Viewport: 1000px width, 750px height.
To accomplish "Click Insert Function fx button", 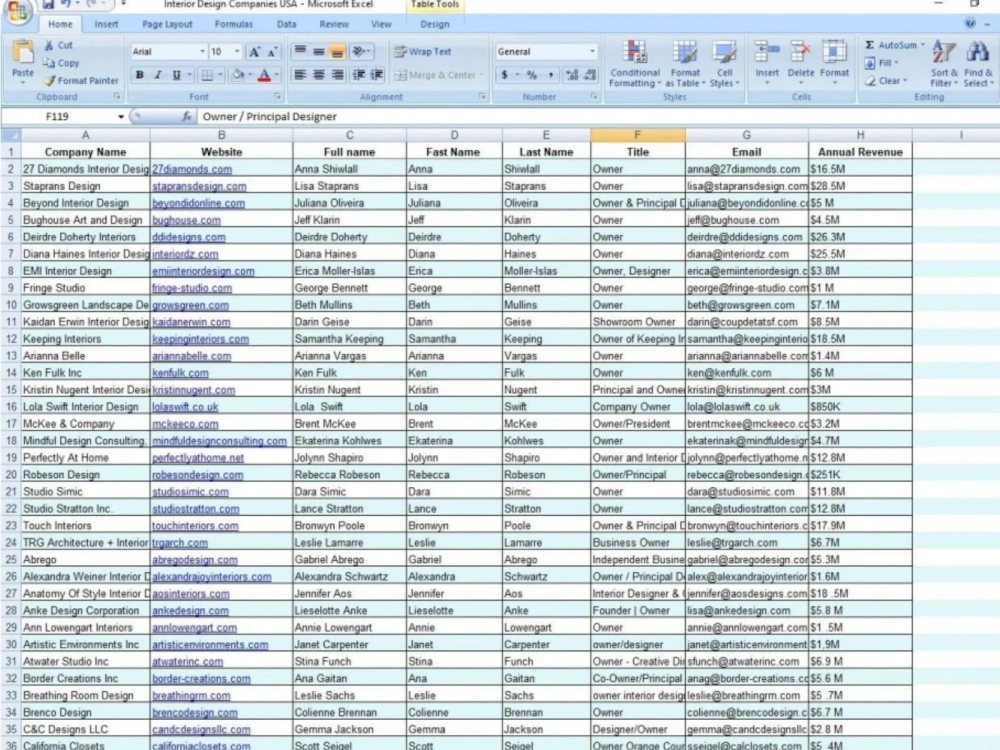I will [187, 117].
